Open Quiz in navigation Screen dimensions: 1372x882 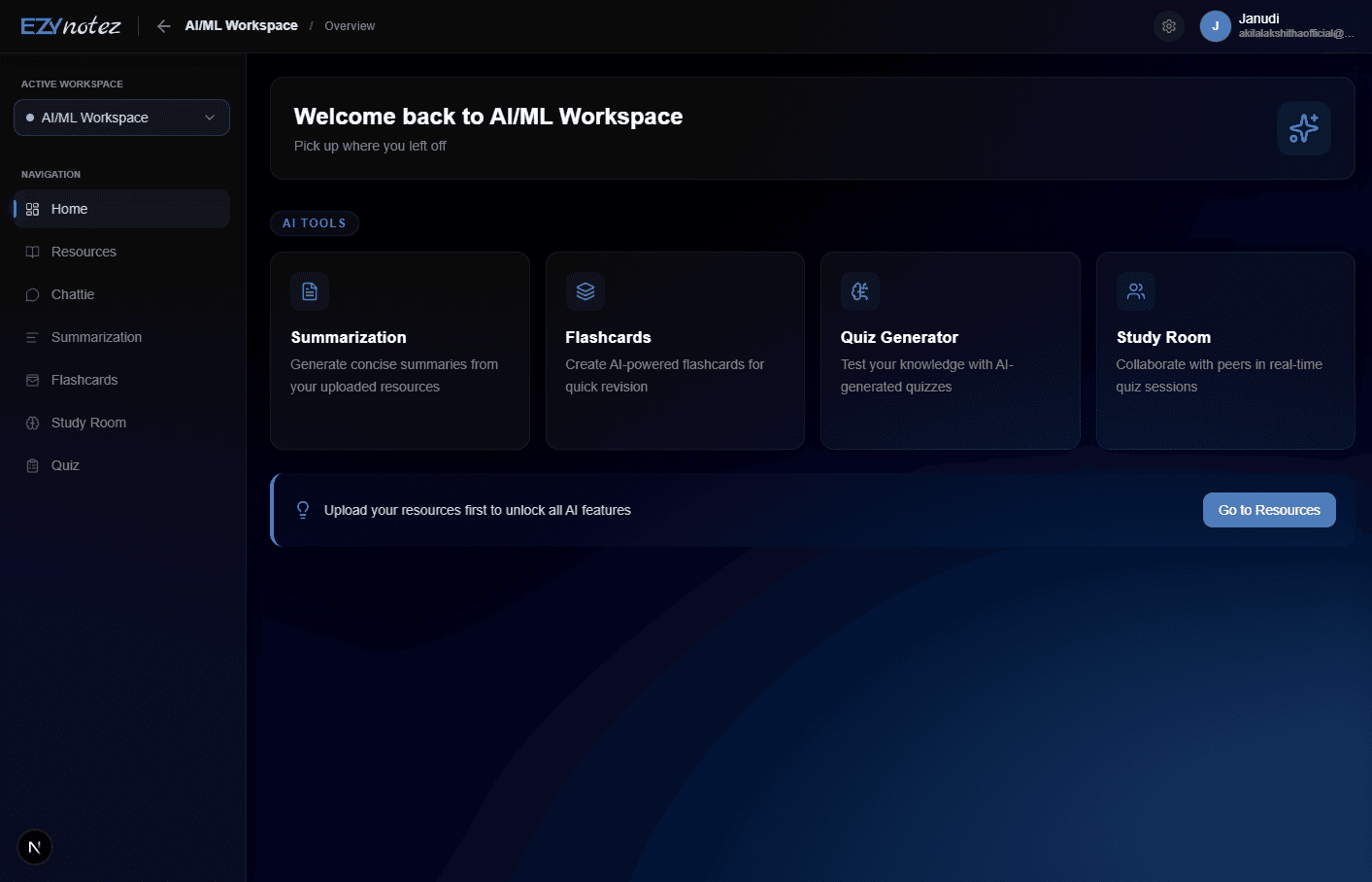click(121, 465)
